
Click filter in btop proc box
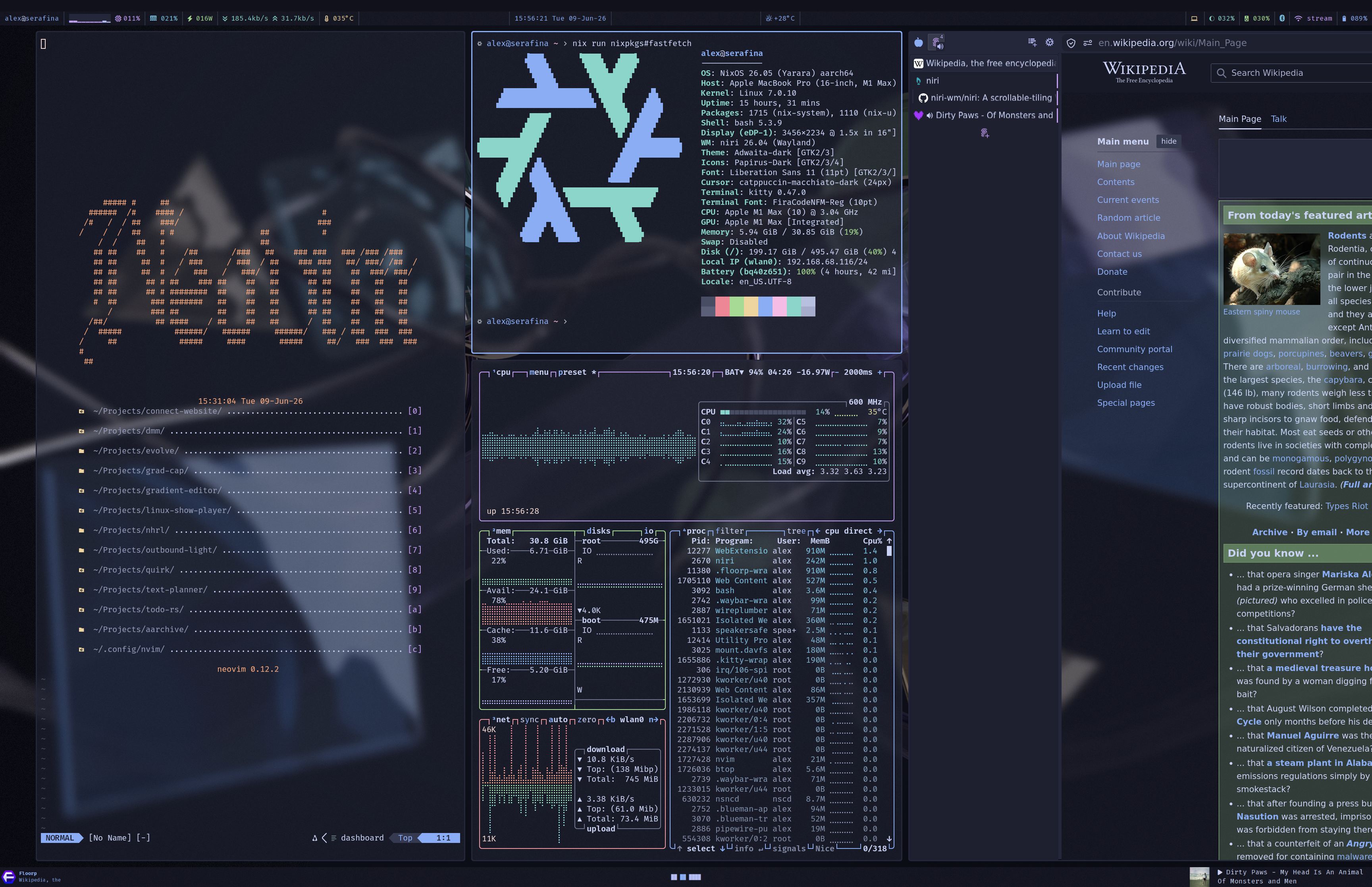coord(729,531)
